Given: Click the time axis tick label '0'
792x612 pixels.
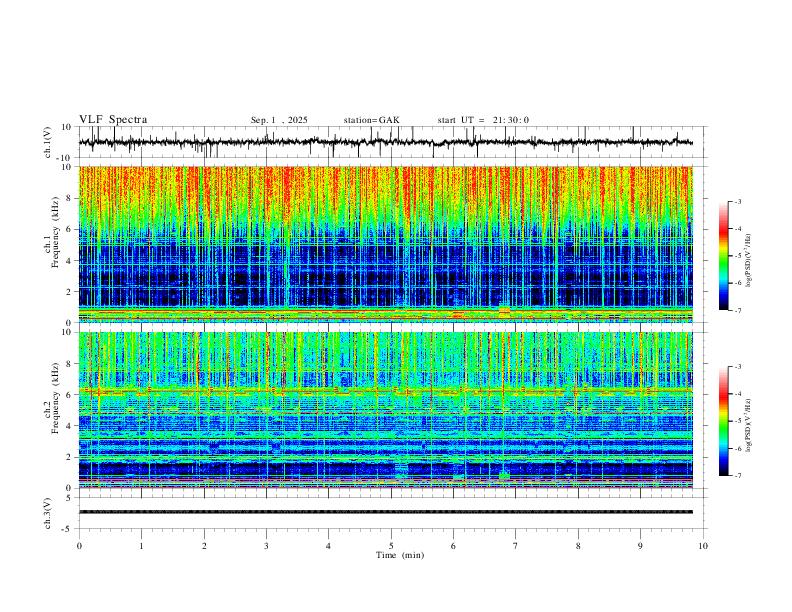Looking at the screenshot, I should 79,546.
